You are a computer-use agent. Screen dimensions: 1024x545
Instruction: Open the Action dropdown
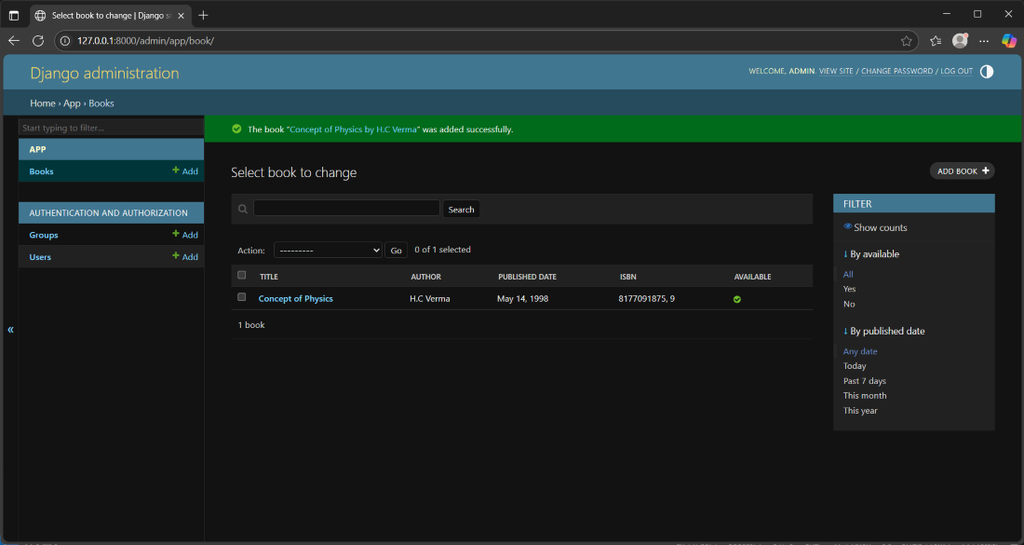(x=328, y=250)
